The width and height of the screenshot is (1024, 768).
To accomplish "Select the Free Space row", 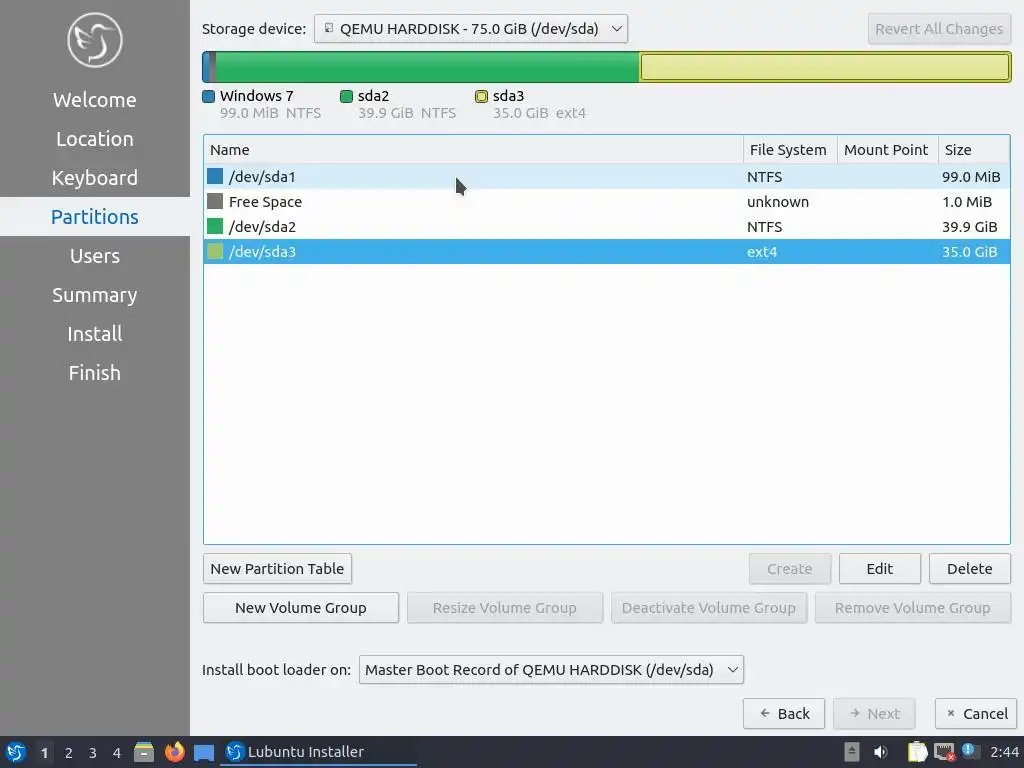I will [607, 202].
